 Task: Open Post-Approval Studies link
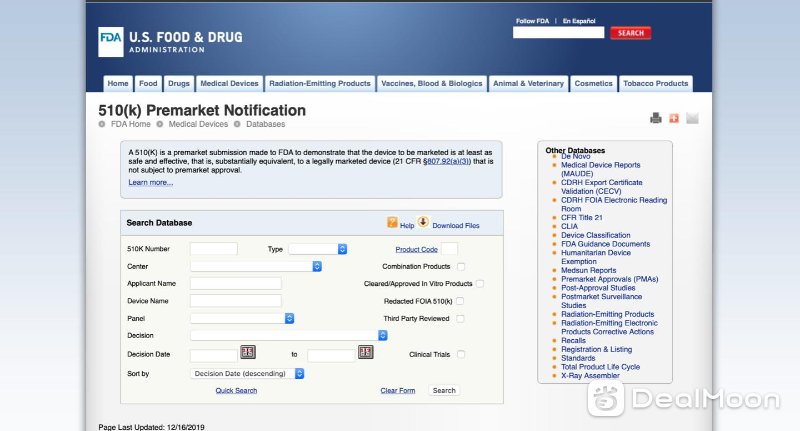[598, 288]
